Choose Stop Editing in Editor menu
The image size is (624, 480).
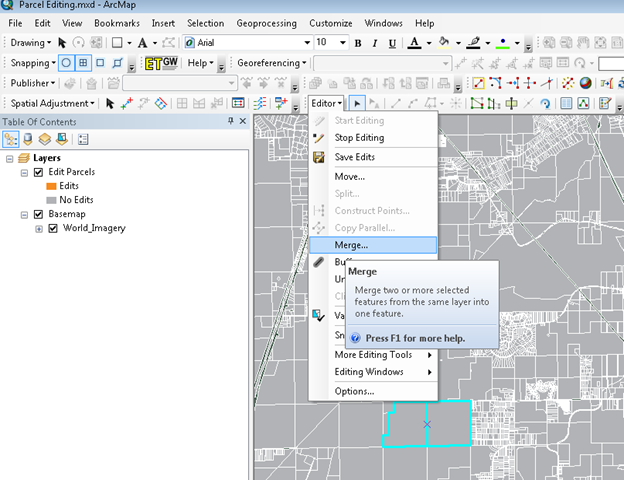[373, 138]
